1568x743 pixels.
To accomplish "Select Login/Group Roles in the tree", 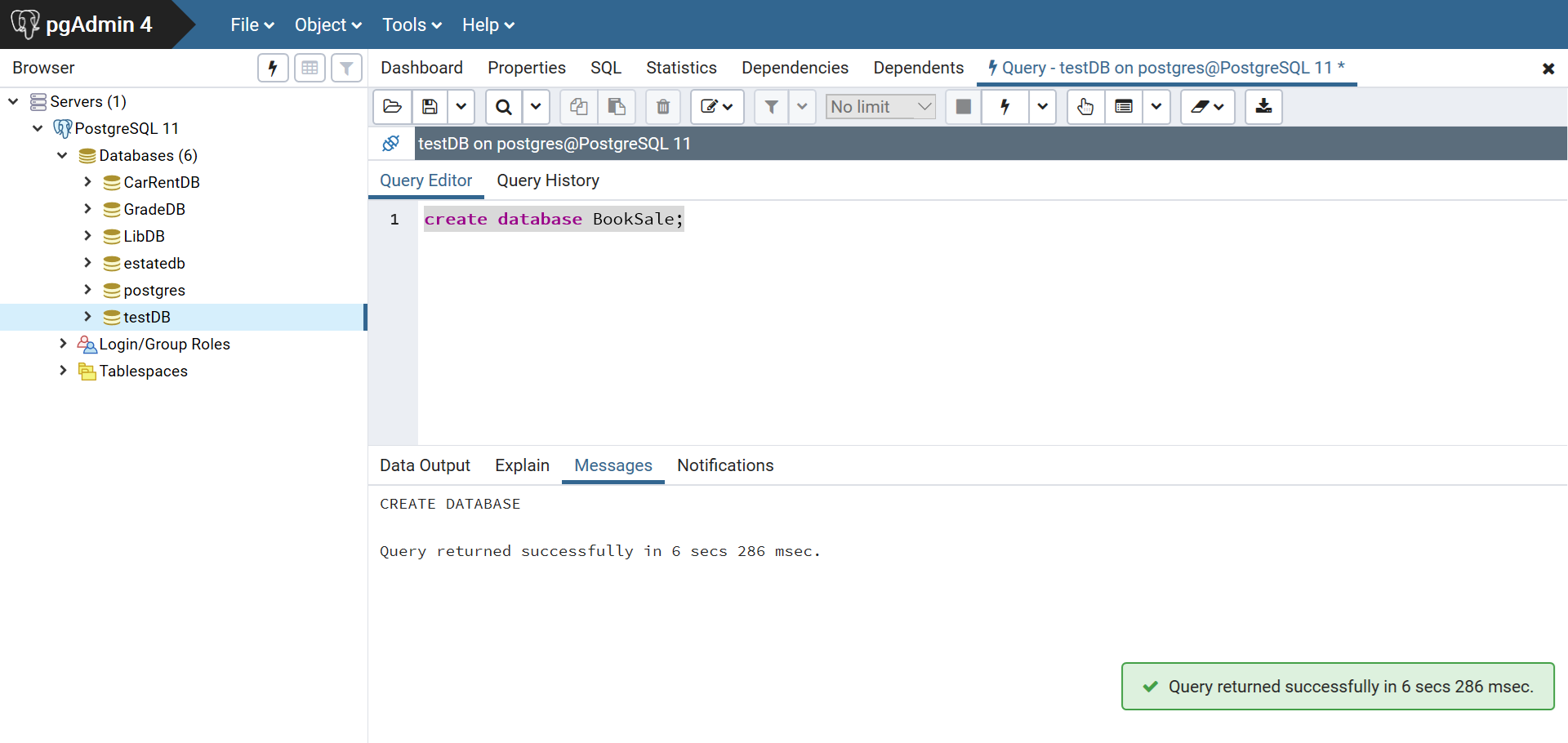I will (164, 344).
